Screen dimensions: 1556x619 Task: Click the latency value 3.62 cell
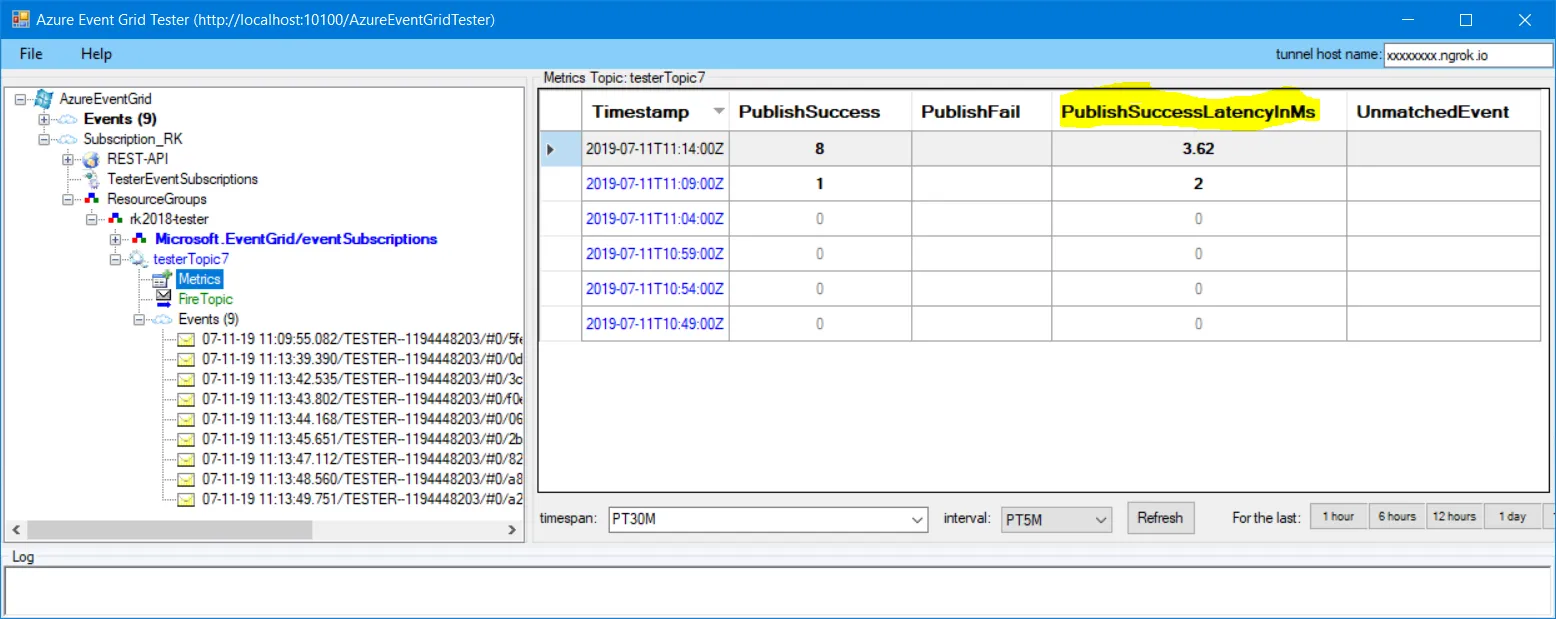(1199, 149)
